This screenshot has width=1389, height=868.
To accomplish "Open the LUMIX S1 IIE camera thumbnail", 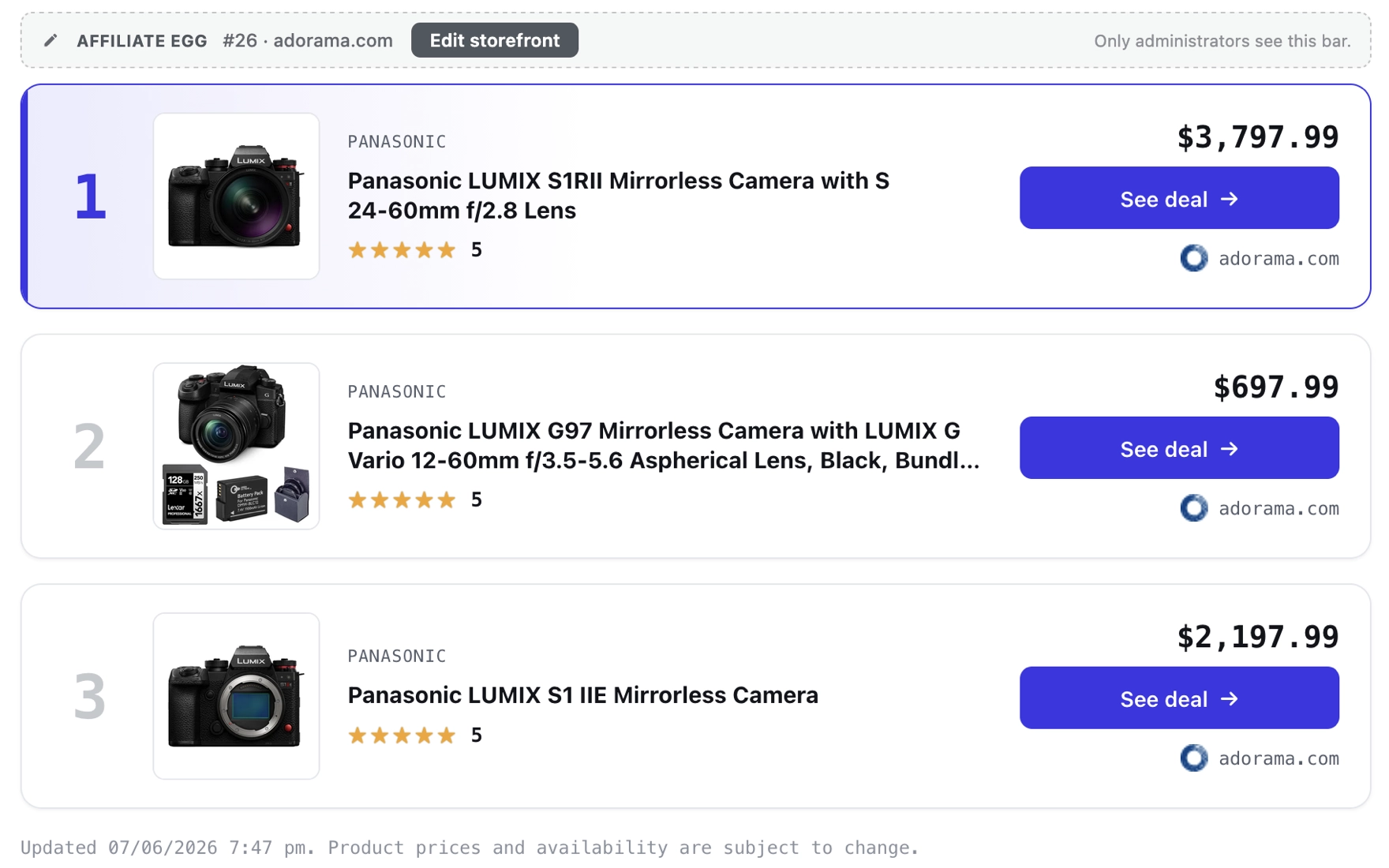I will click(236, 696).
